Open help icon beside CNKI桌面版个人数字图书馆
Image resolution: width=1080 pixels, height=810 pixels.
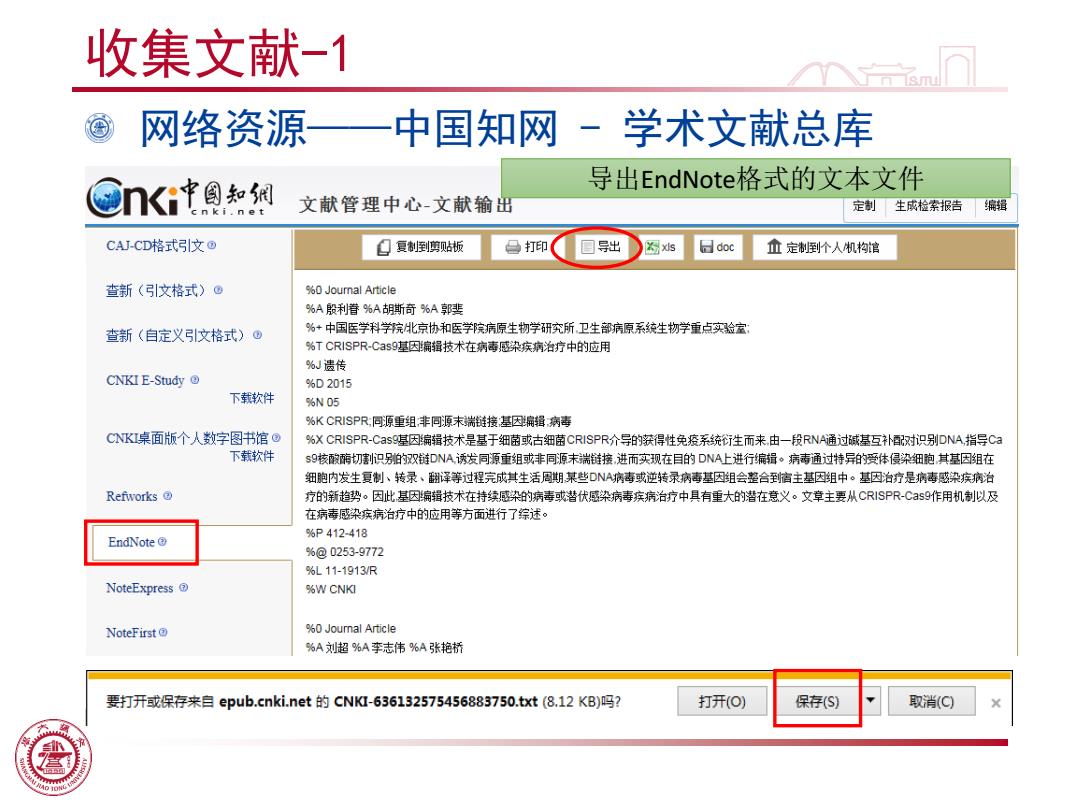pos(276,437)
